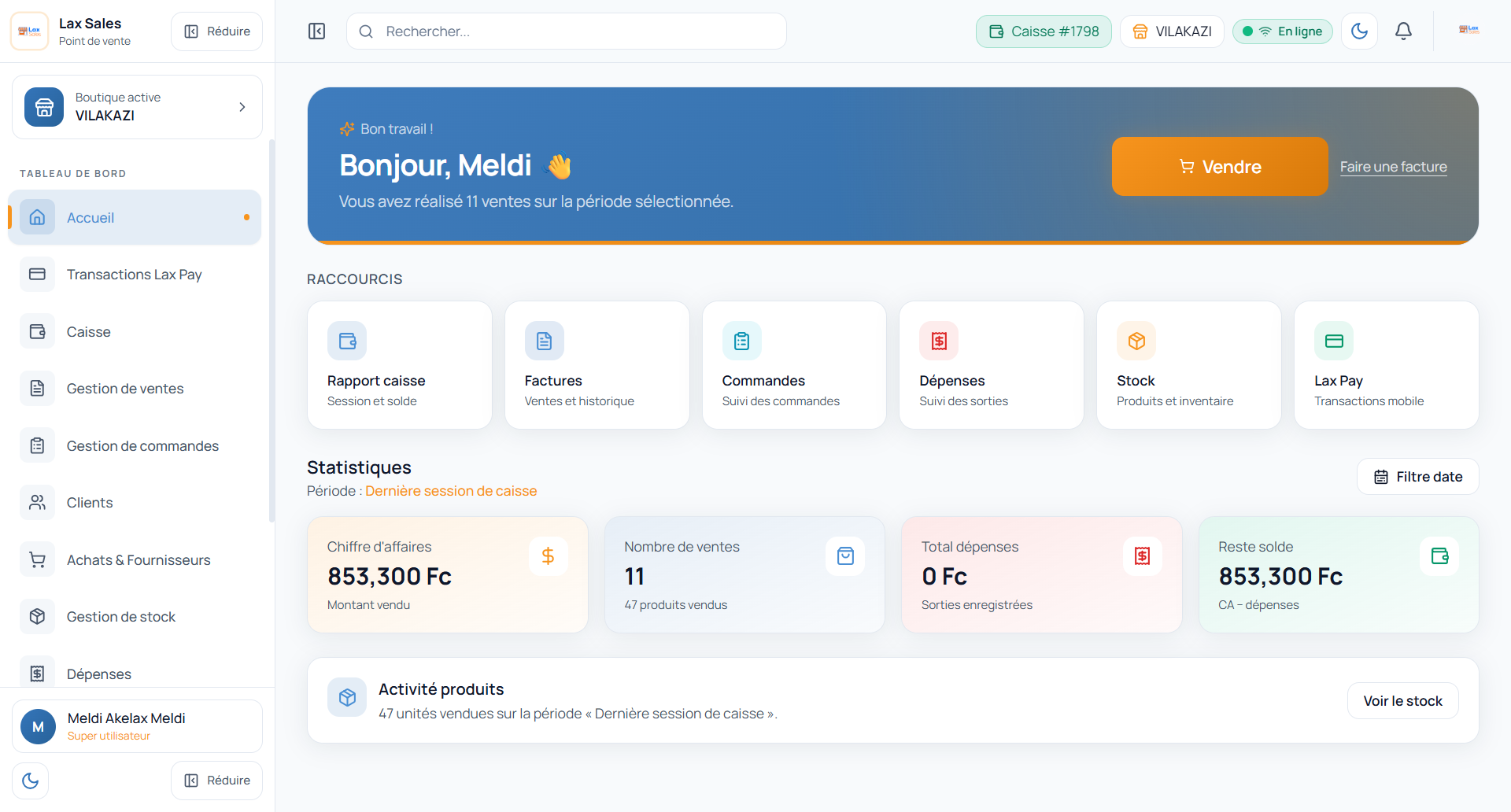This screenshot has width=1511, height=812.
Task: Open the Faire une facture link
Action: 1393,167
